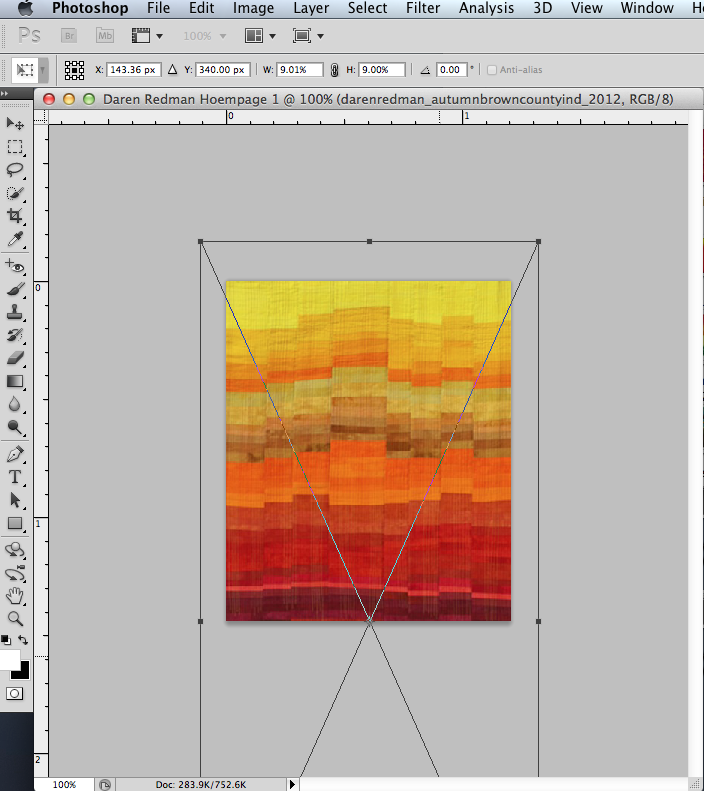The image size is (704, 791).
Task: Open the Window menu
Action: tap(647, 8)
